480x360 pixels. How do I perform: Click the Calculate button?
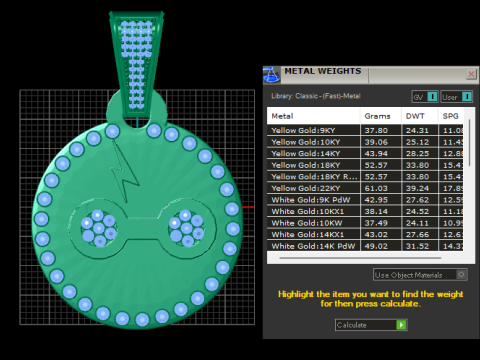pos(371,325)
